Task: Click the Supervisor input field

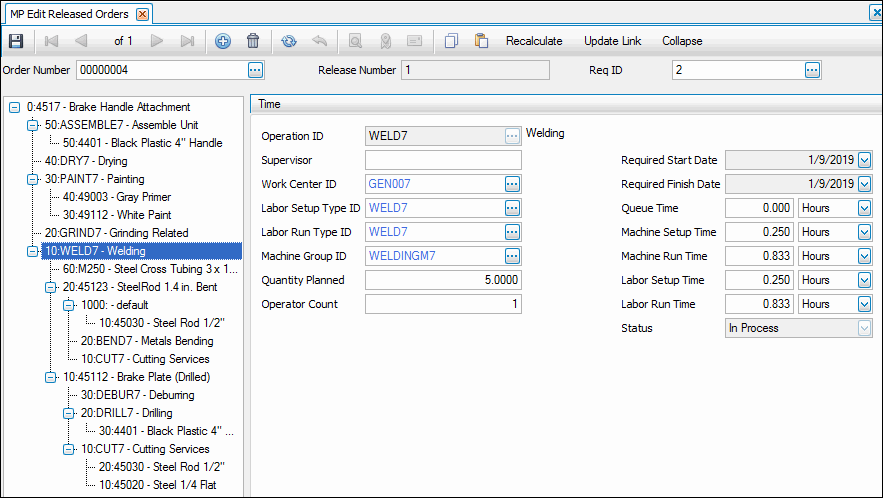Action: pyautogui.click(x=443, y=160)
